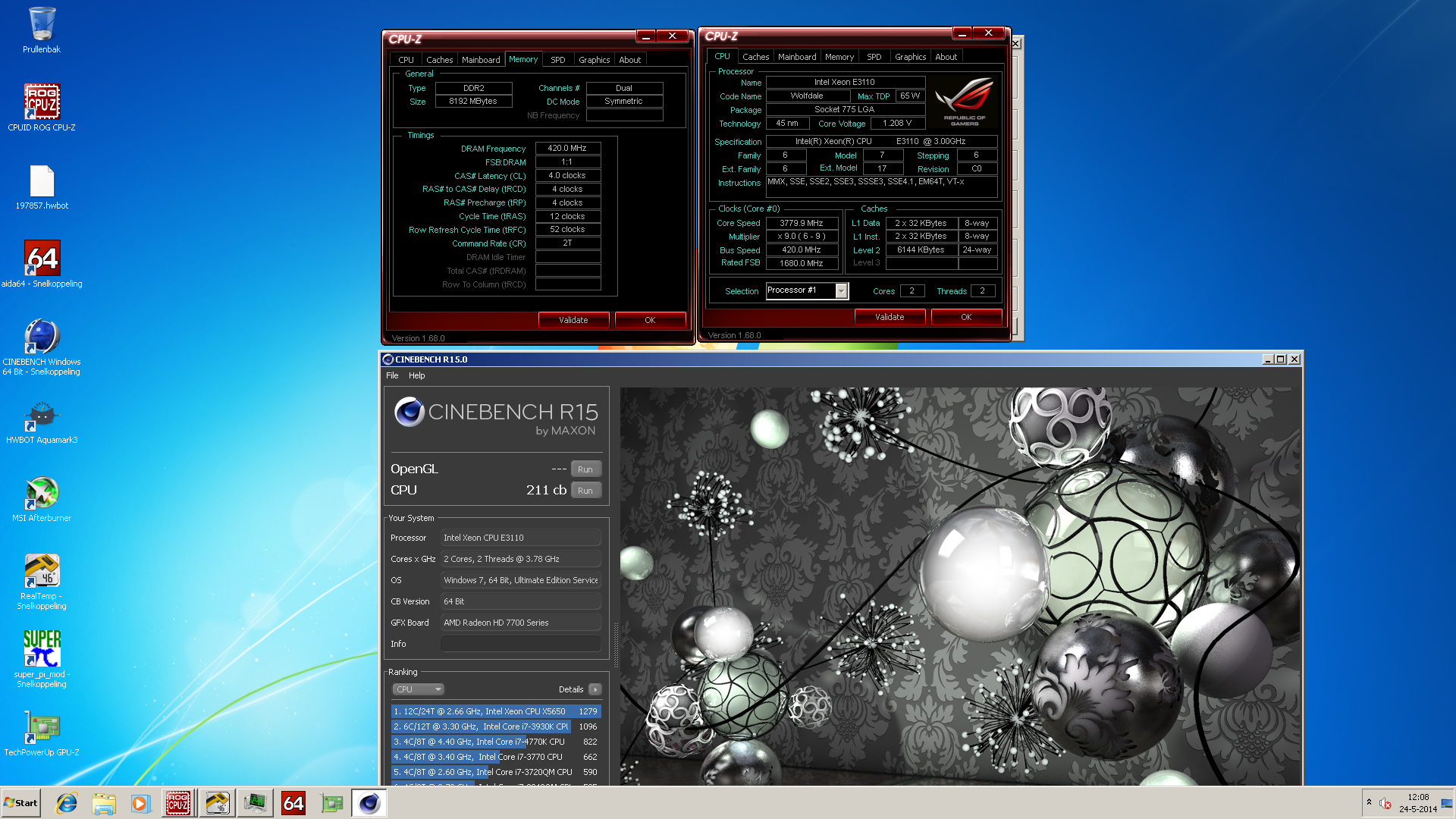
Task: Click the Cinebench R15 logo
Action: point(496,417)
